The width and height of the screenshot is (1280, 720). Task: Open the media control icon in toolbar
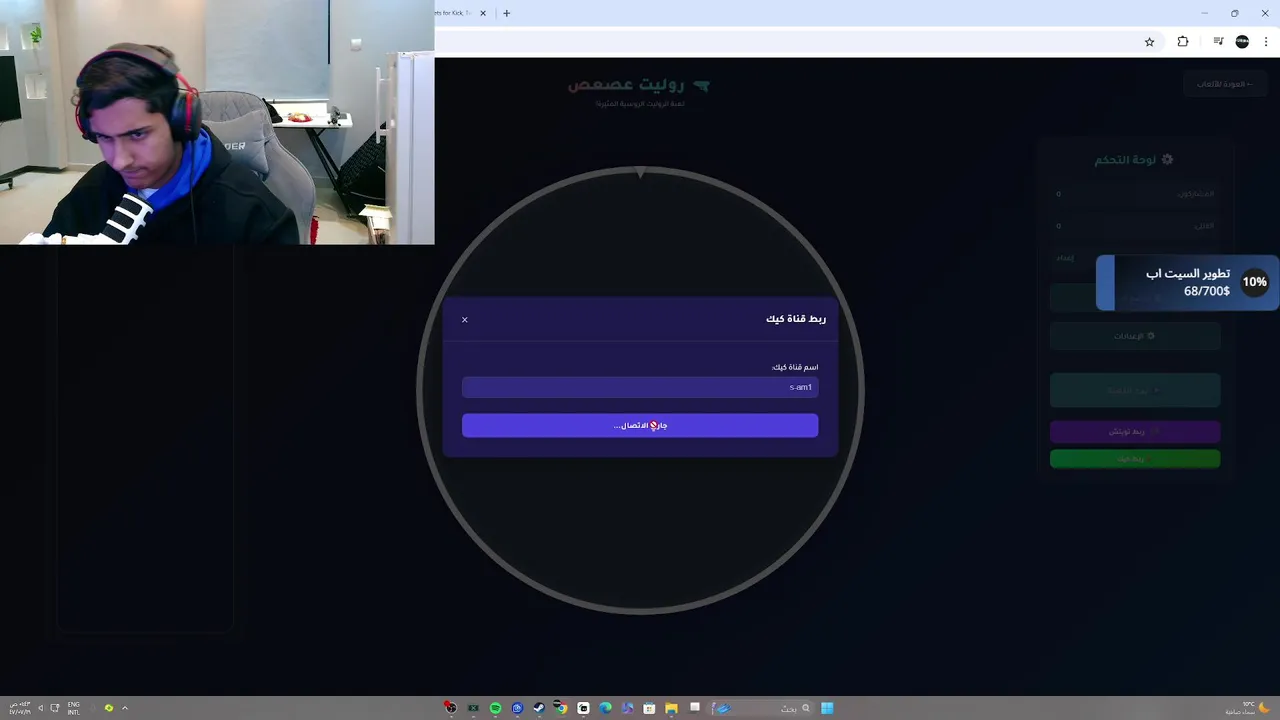point(1218,41)
